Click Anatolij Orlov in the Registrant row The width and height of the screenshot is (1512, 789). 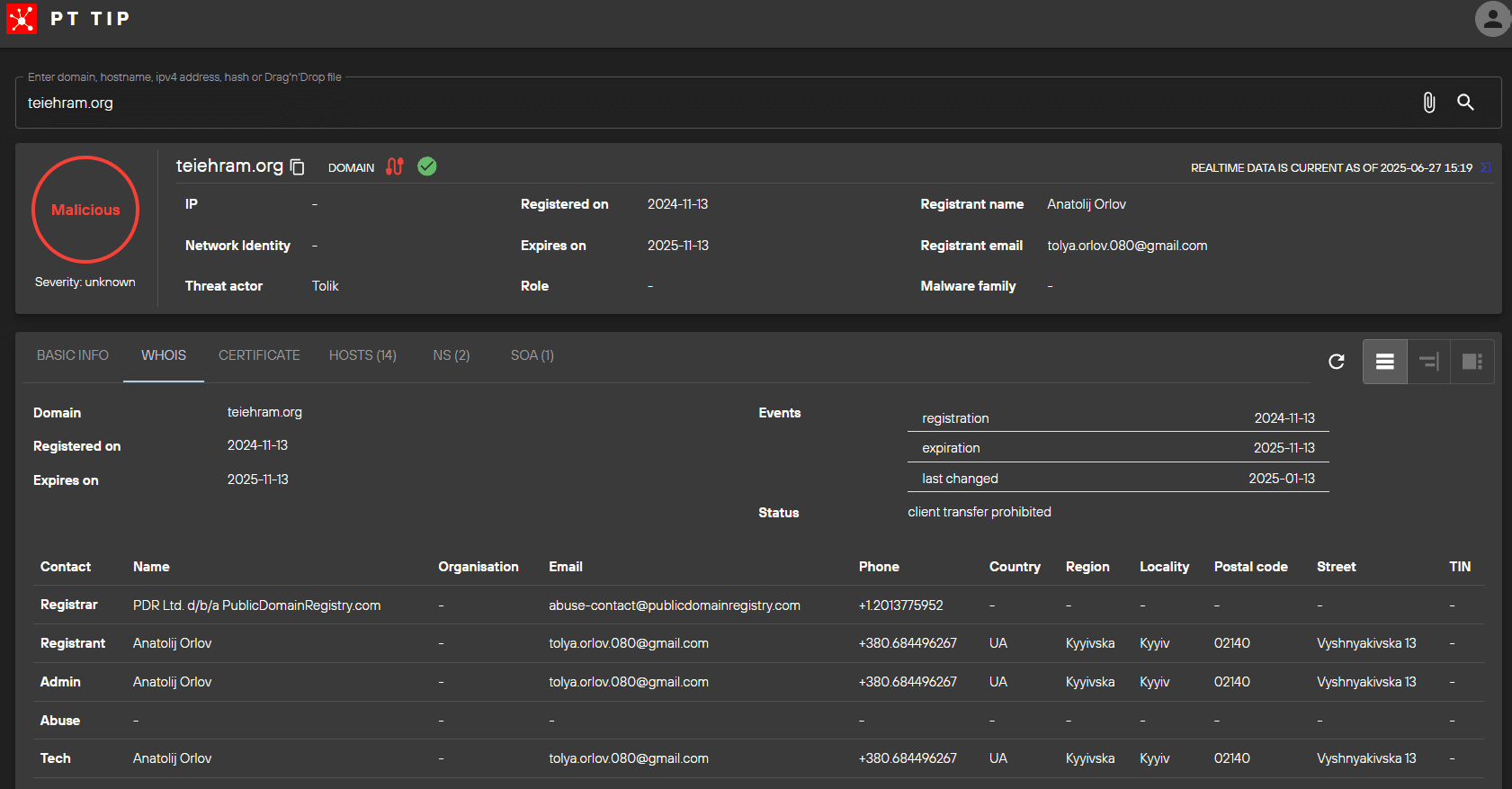coord(172,643)
